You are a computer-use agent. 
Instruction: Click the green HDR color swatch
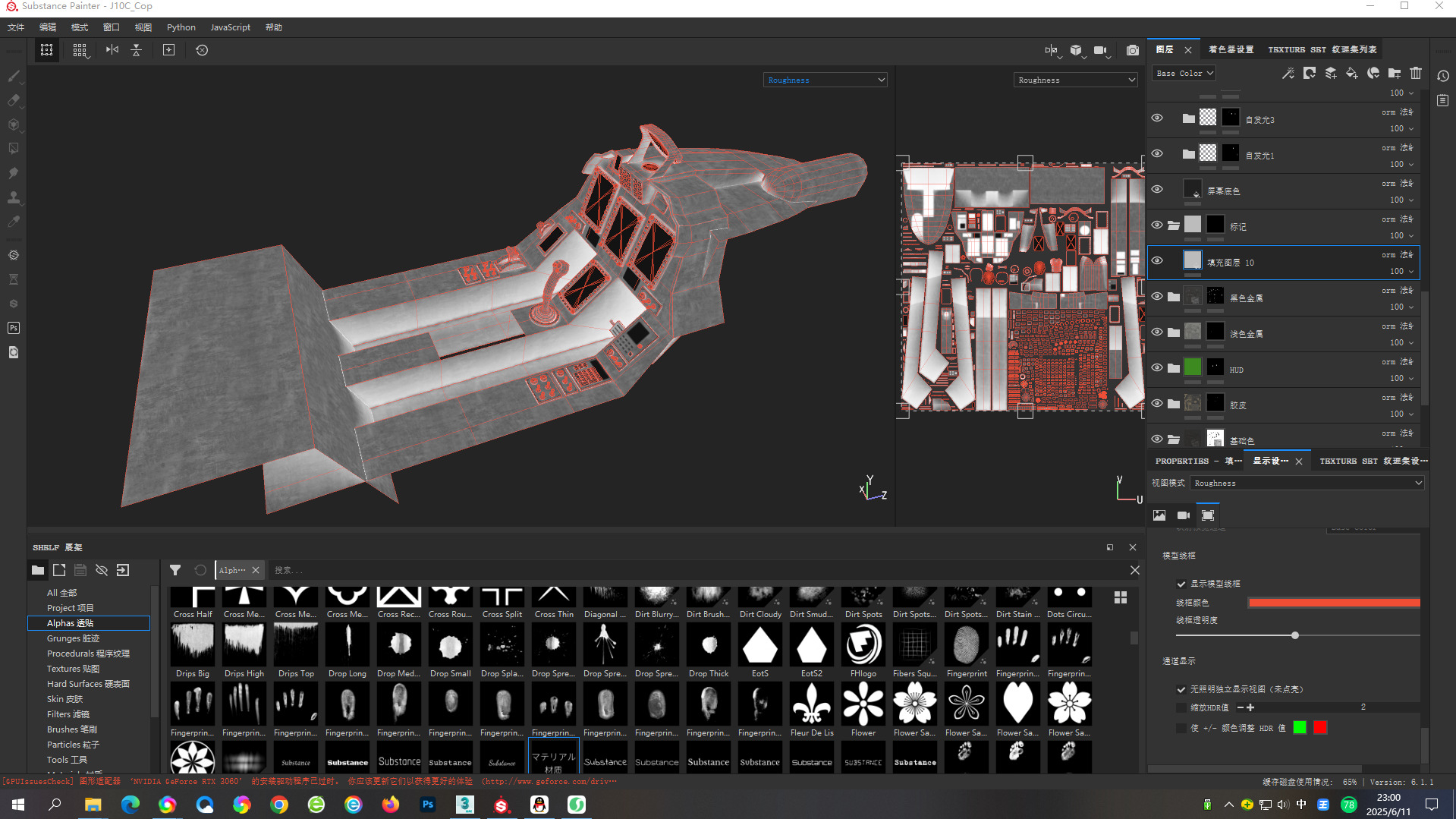coord(1300,728)
